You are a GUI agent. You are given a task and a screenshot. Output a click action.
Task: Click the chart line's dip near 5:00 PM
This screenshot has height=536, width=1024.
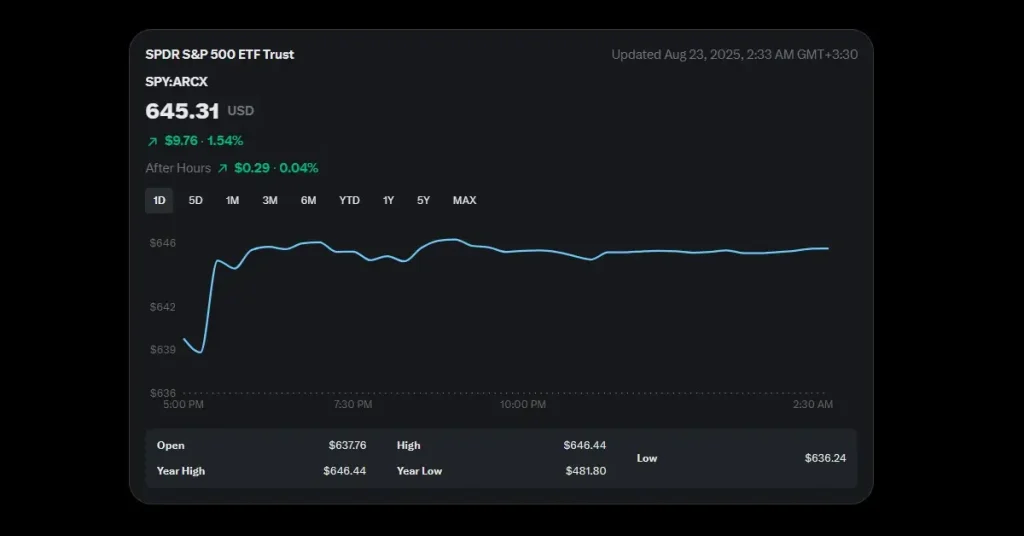(201, 352)
